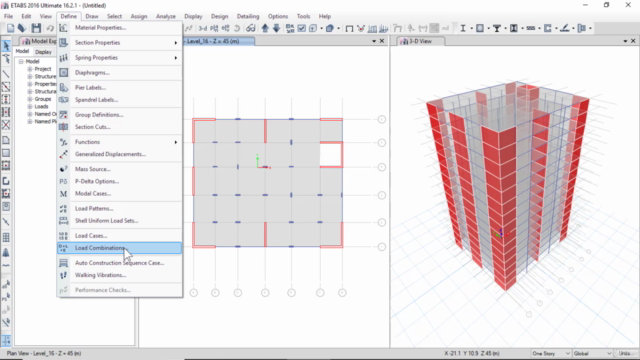This screenshot has width=640, height=360.
Task: Set 3-d view toolbar button
Action: click(202, 28)
